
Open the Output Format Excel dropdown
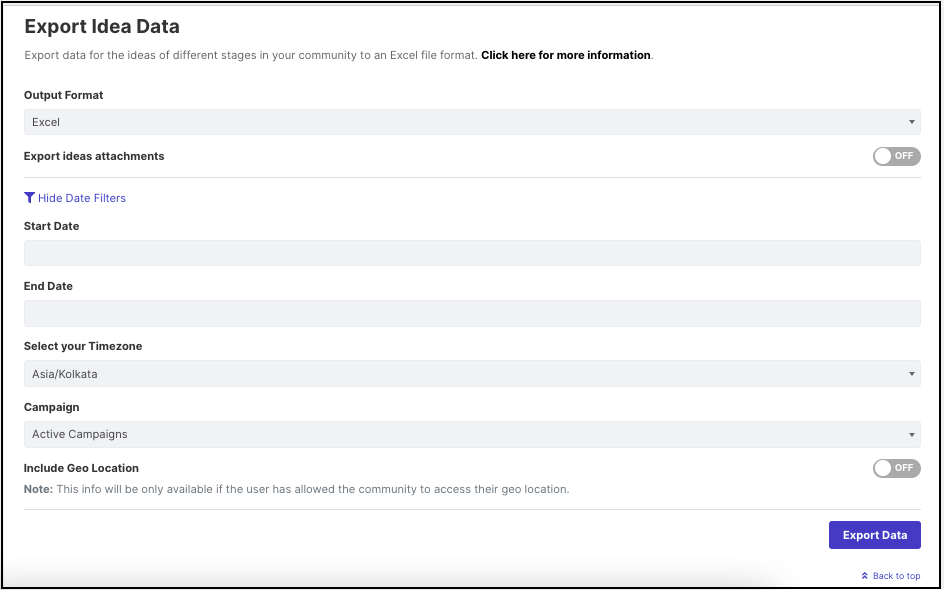[x=472, y=122]
